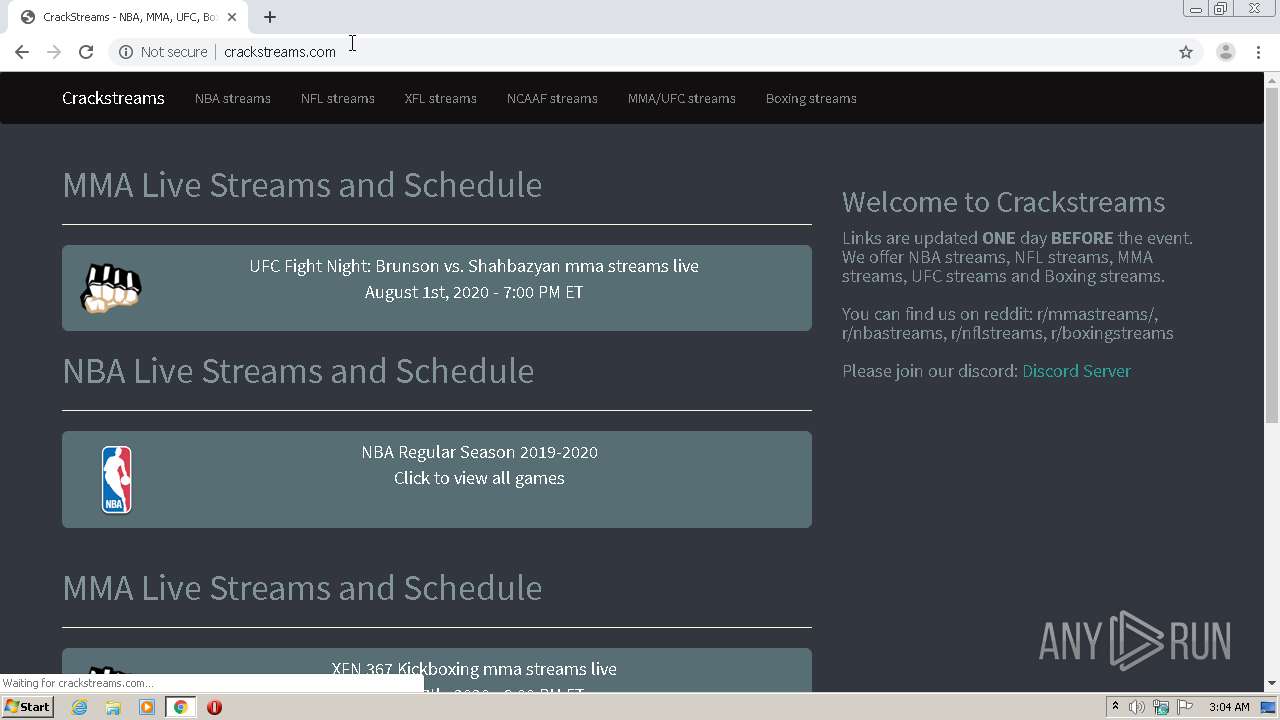Open the network tray icon

pos(1161,707)
